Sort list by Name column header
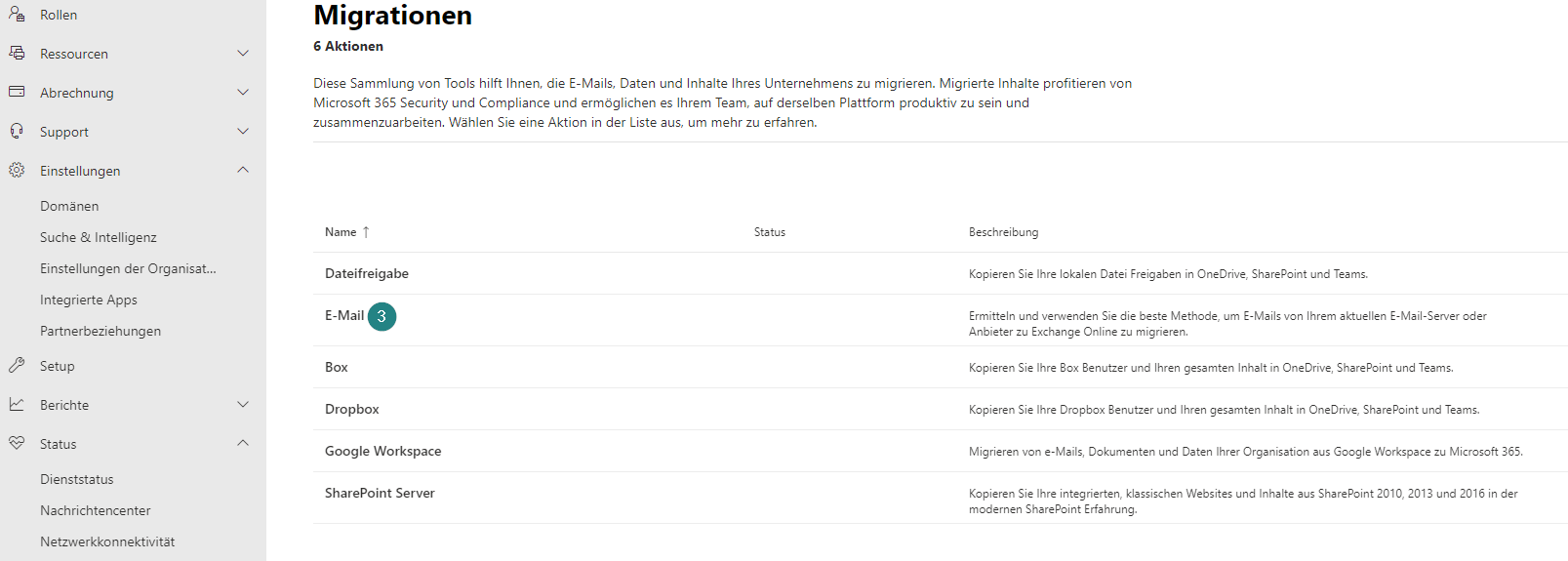 [x=341, y=232]
